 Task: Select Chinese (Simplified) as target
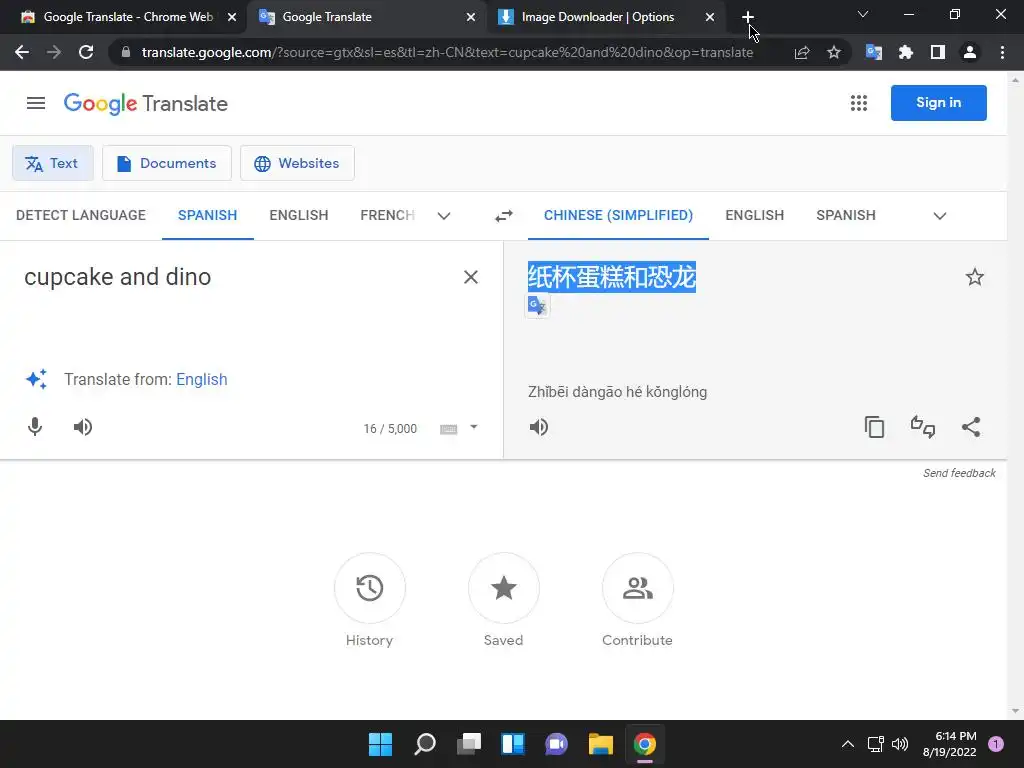pyautogui.click(x=618, y=216)
